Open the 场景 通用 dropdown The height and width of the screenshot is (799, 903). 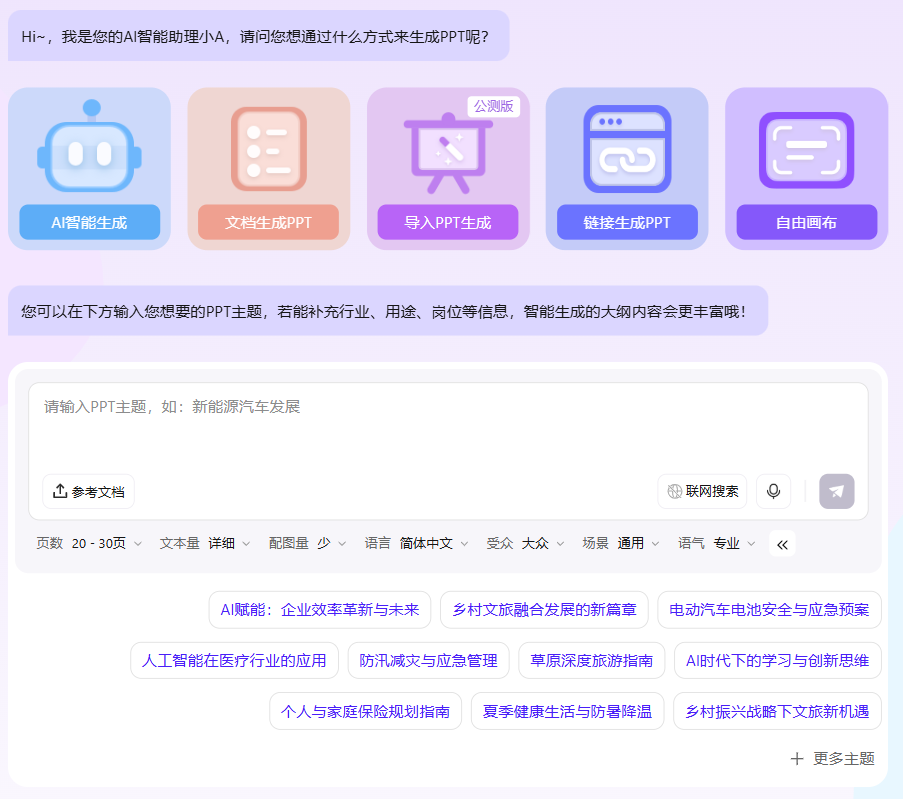click(621, 543)
